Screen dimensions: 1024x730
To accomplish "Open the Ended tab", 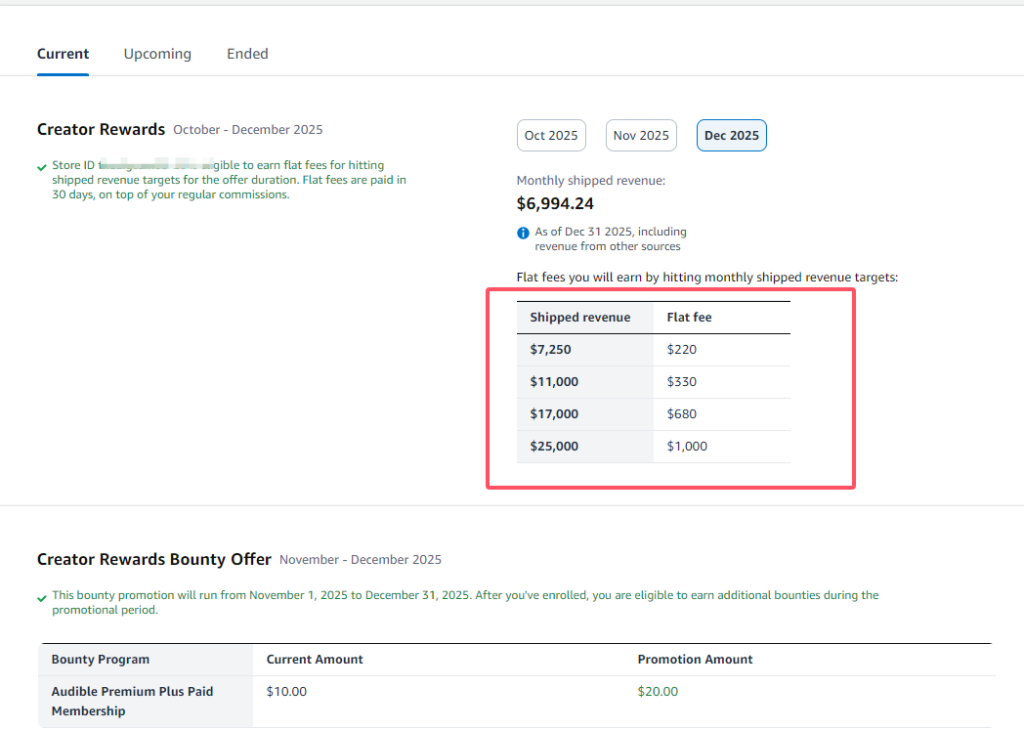I will click(x=247, y=54).
